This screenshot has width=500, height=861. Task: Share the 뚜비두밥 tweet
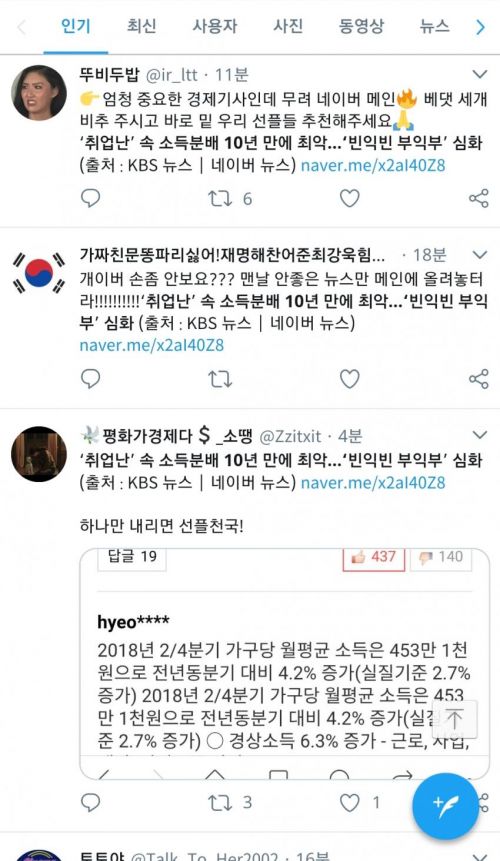[479, 198]
